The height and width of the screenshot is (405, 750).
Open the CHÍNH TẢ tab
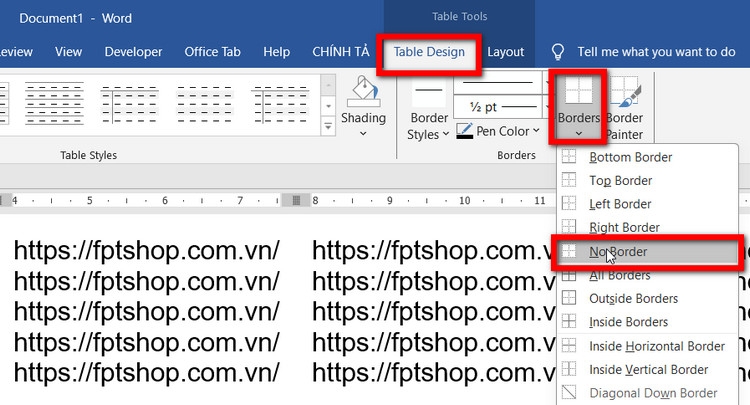tap(341, 52)
